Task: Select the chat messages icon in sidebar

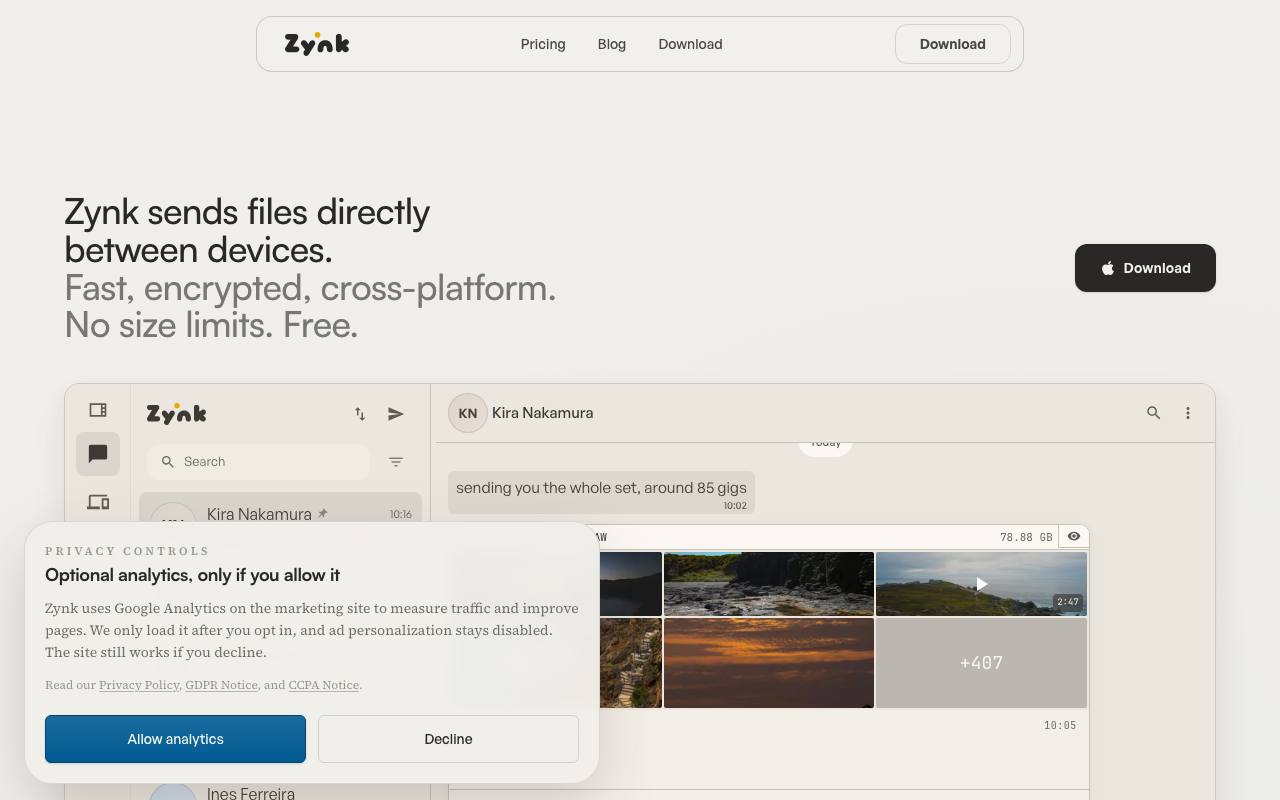Action: tap(98, 454)
